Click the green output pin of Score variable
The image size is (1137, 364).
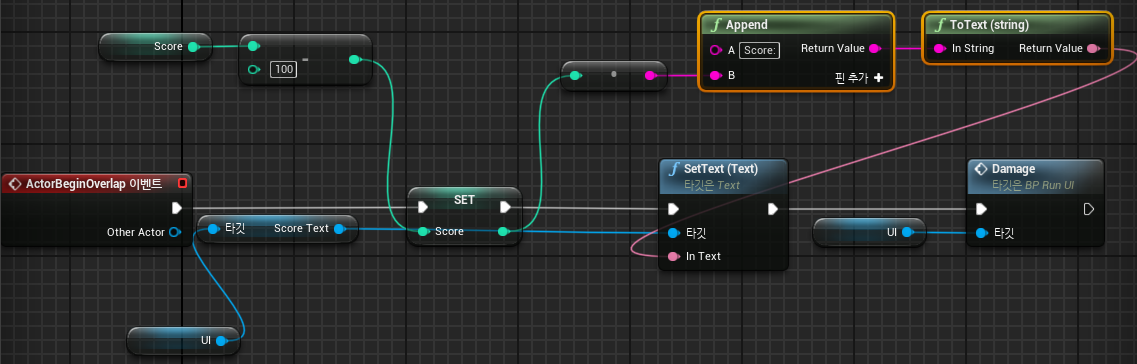pyautogui.click(x=193, y=47)
